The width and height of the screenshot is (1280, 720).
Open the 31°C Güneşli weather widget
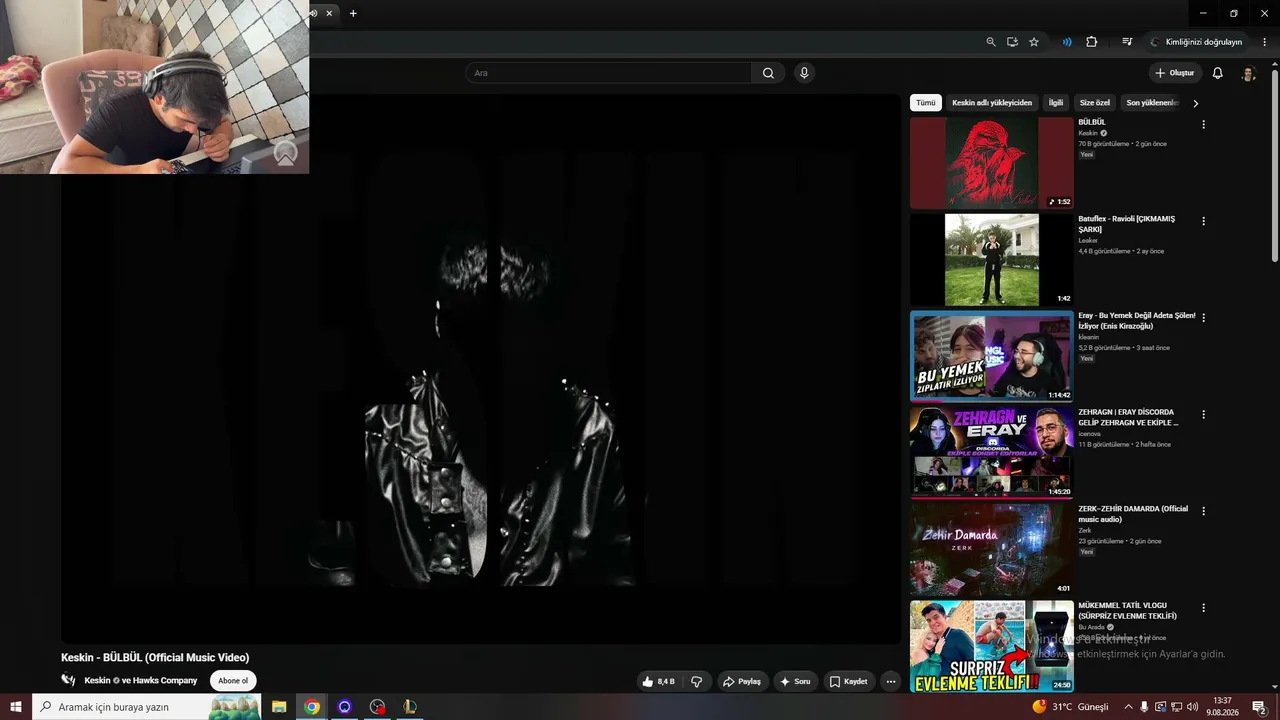[1070, 707]
